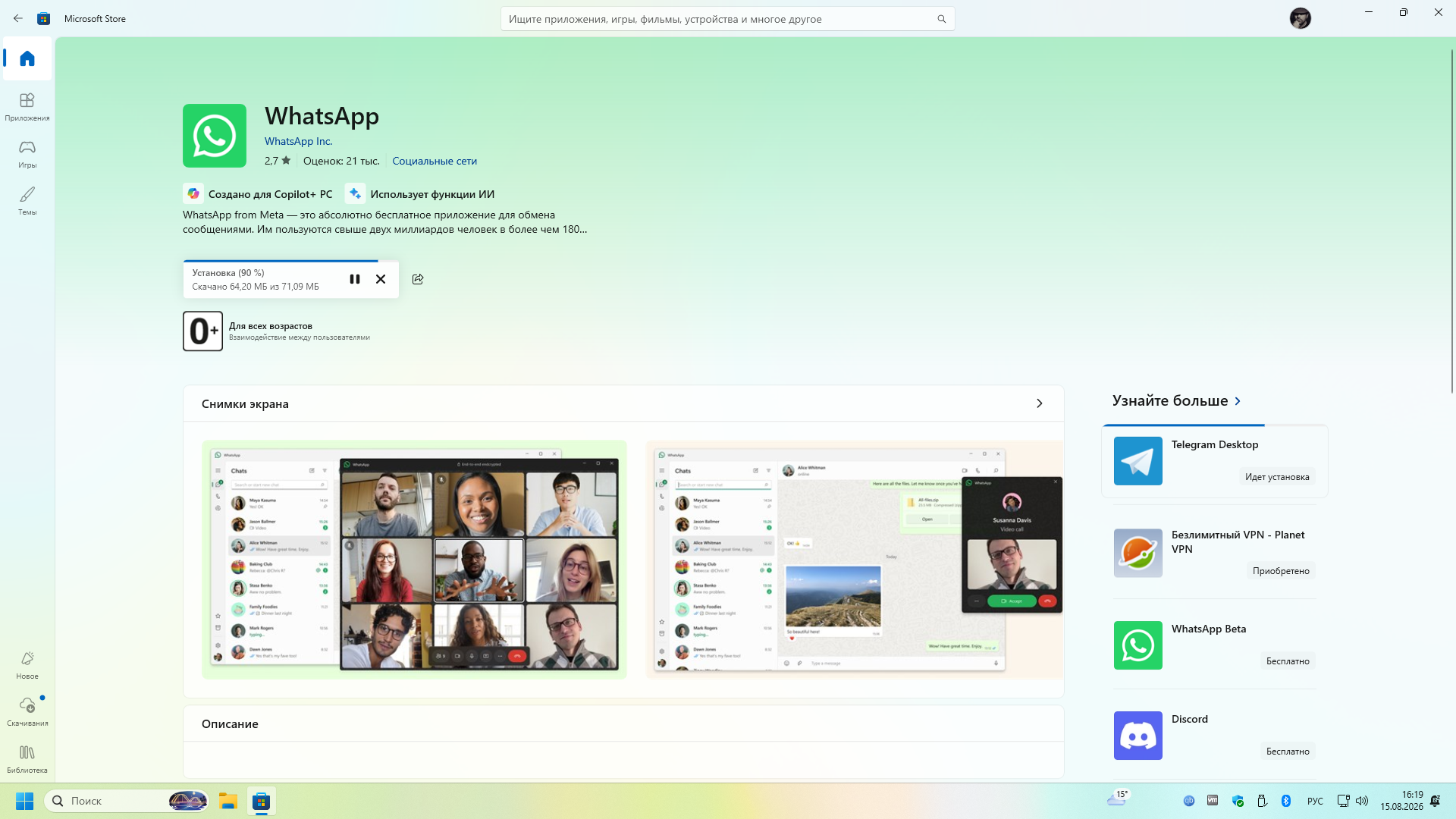Click the 0+ age rating badge
Image resolution: width=1456 pixels, height=819 pixels.
(x=202, y=331)
